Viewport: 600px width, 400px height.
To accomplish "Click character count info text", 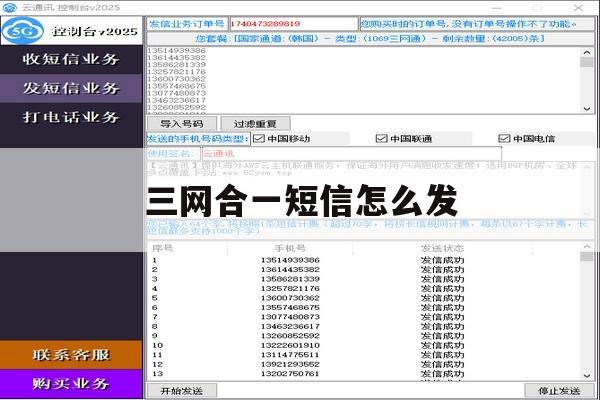I will click(x=367, y=227).
